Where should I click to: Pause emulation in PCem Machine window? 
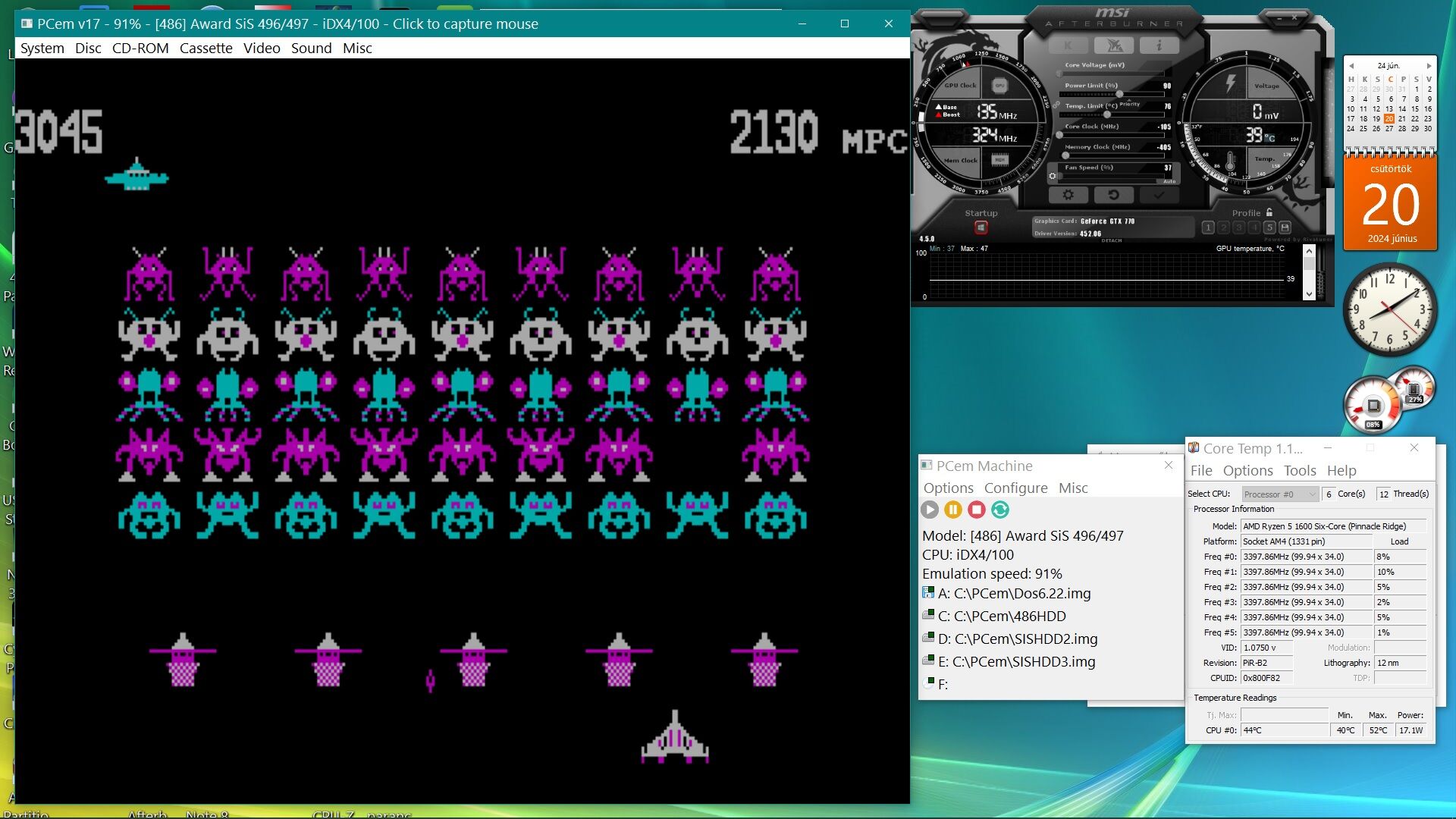point(953,510)
